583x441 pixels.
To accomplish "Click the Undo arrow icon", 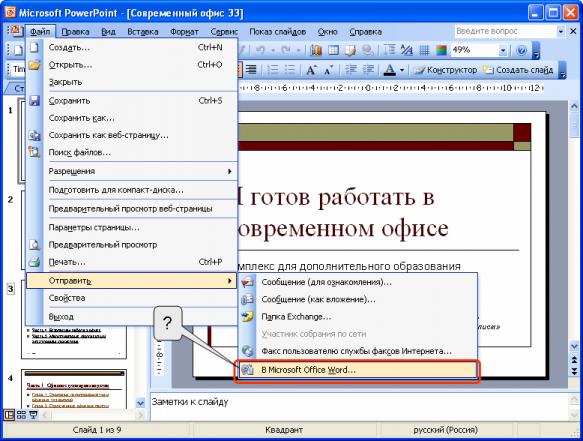I will tap(260, 50).
